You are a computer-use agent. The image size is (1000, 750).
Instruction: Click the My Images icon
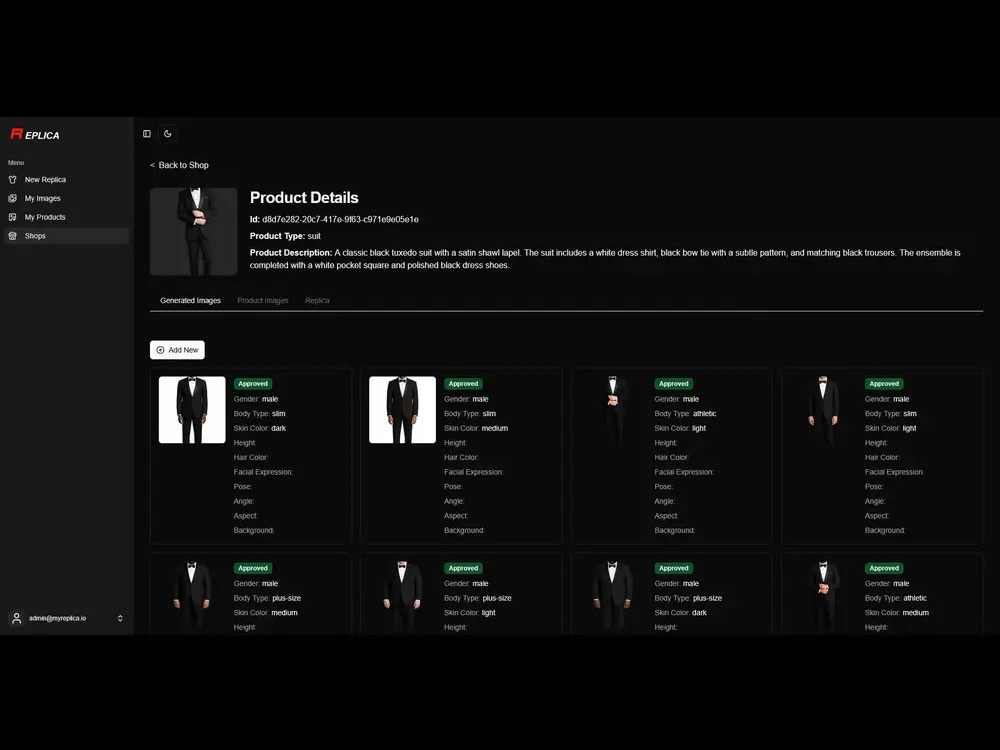pyautogui.click(x=13, y=198)
